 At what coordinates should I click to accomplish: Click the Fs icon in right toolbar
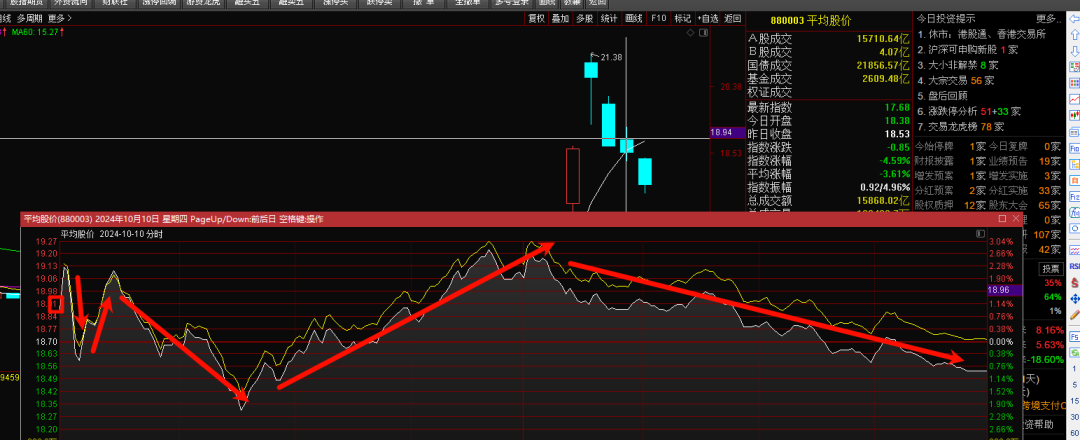click(x=1074, y=336)
